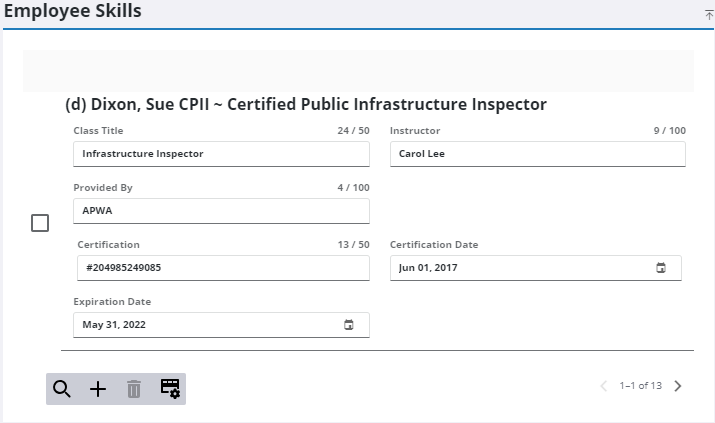The height and width of the screenshot is (423, 715).
Task: Collapse the Employee Skills panel
Action: (x=709, y=15)
